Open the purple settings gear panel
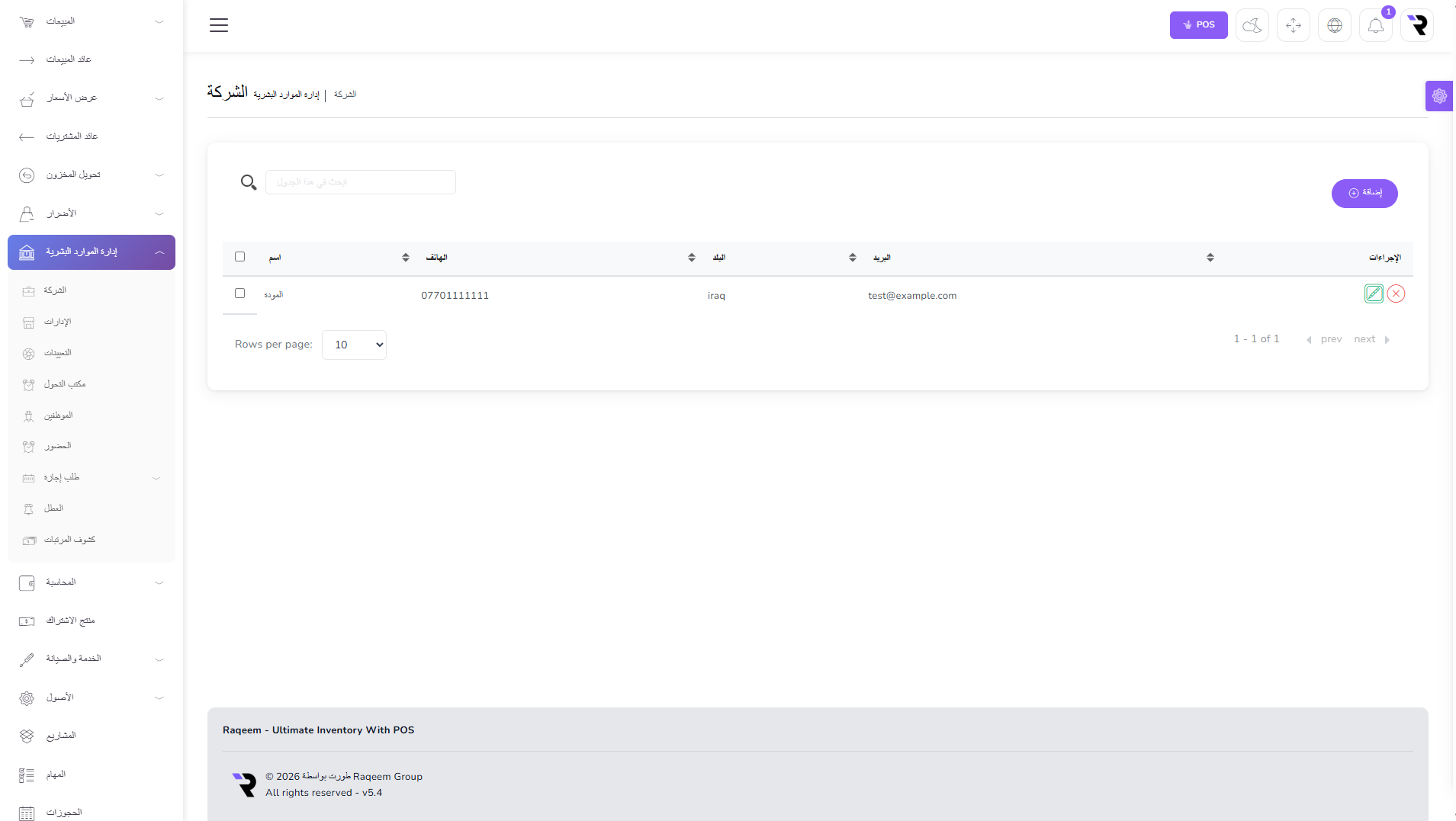This screenshot has width=1456, height=821. click(x=1439, y=96)
